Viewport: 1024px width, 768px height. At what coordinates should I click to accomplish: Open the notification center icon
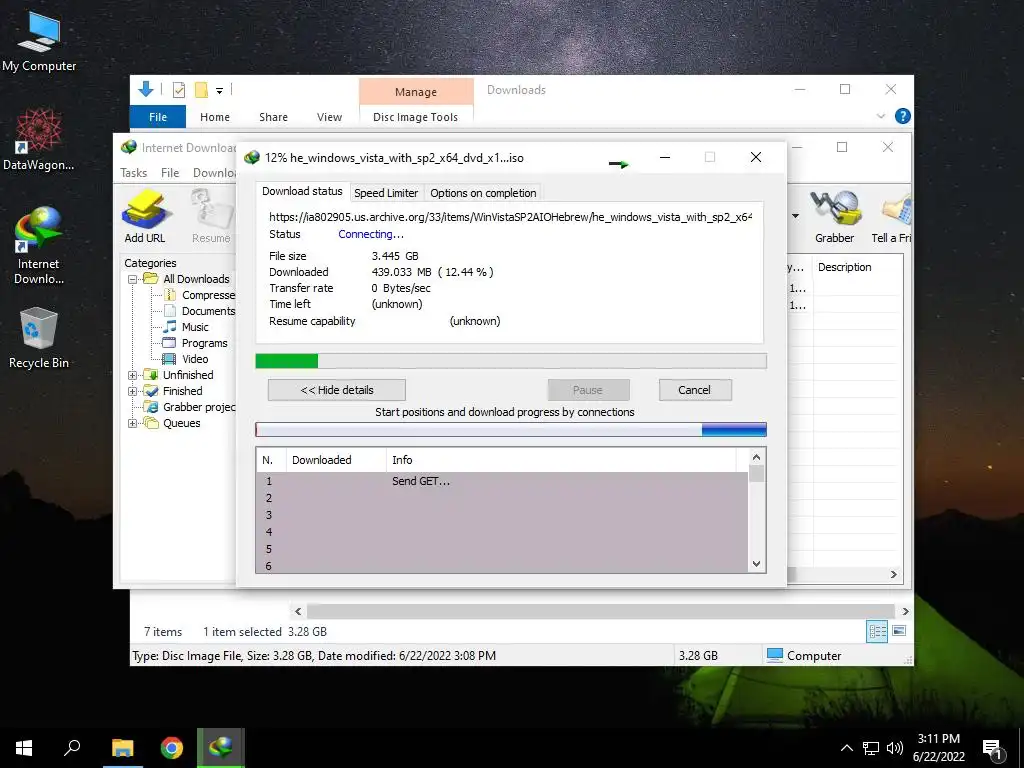point(993,748)
